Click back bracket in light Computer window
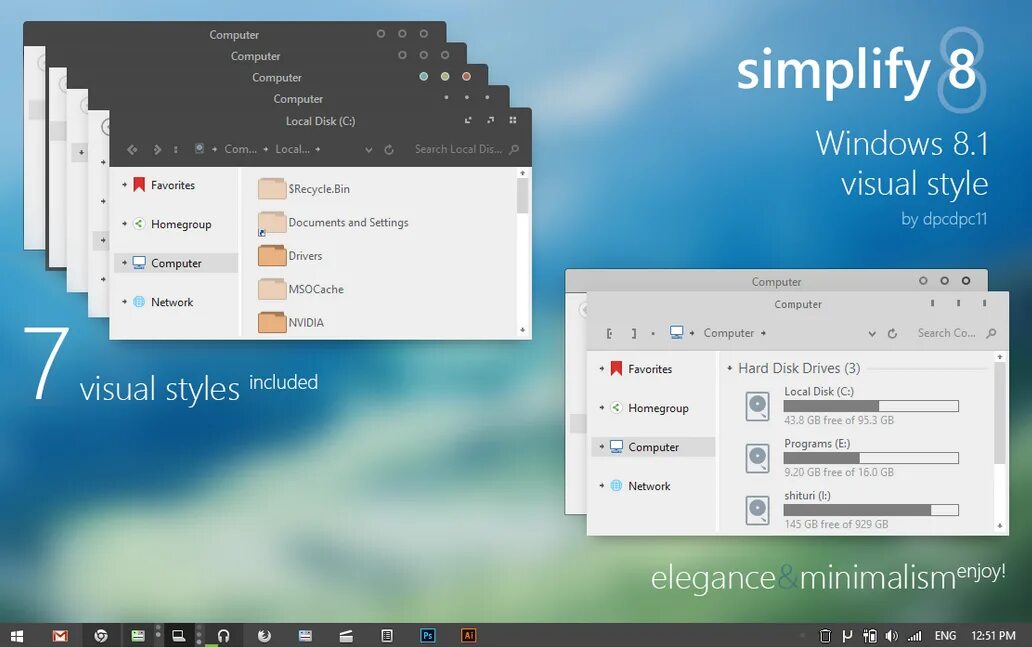Screen dimensions: 1032x647 click(x=609, y=334)
